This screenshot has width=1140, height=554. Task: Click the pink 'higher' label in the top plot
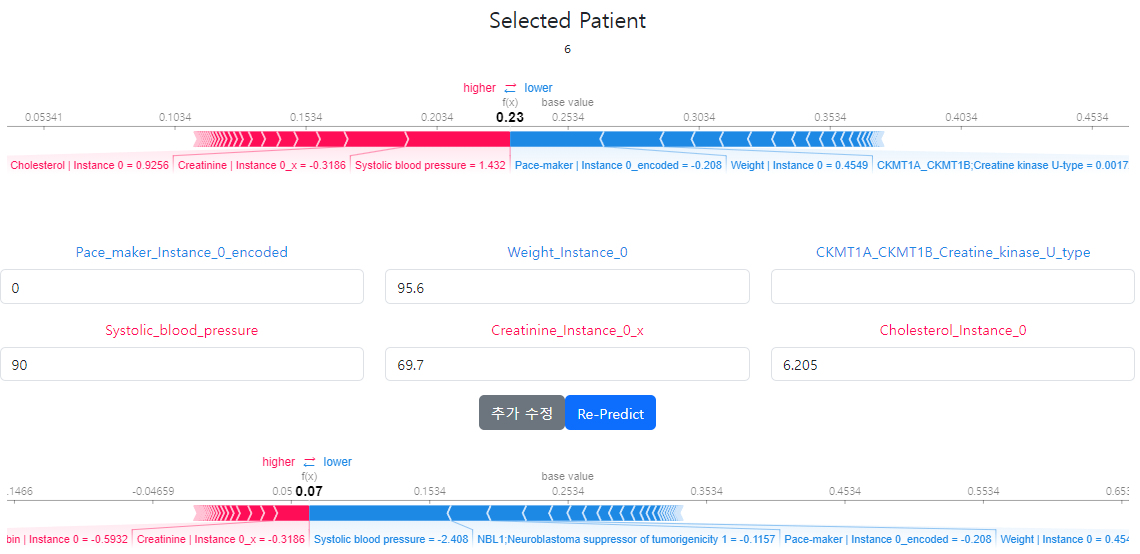coord(479,88)
